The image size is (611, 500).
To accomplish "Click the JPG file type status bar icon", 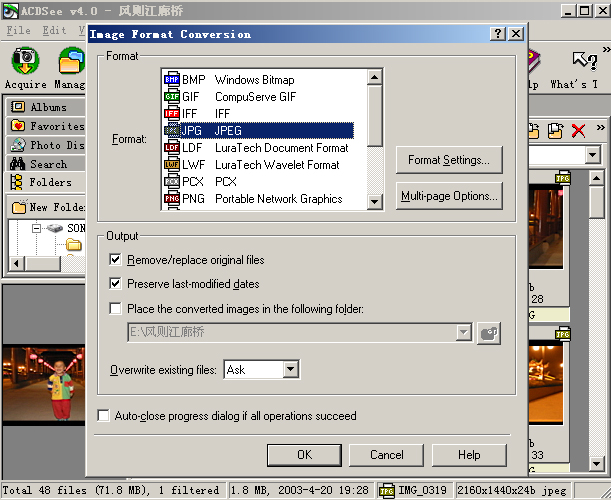I will click(387, 491).
